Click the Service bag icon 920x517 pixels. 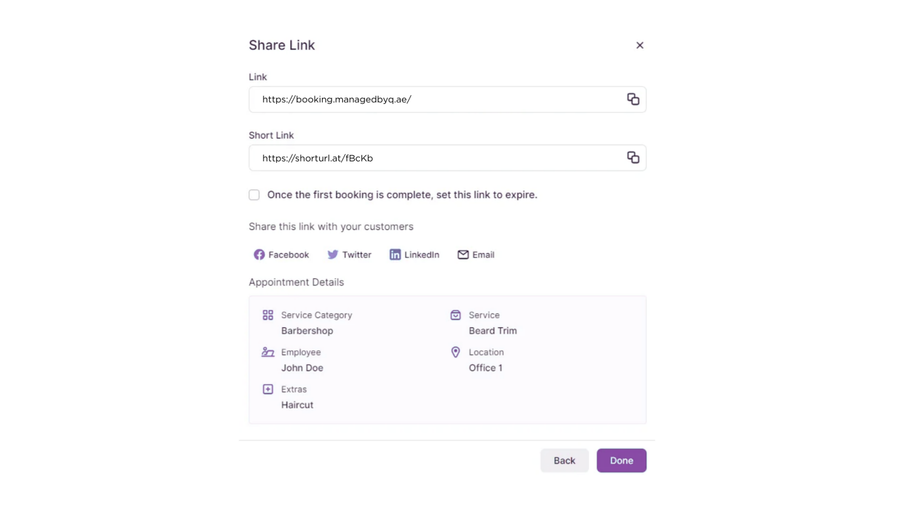455,315
